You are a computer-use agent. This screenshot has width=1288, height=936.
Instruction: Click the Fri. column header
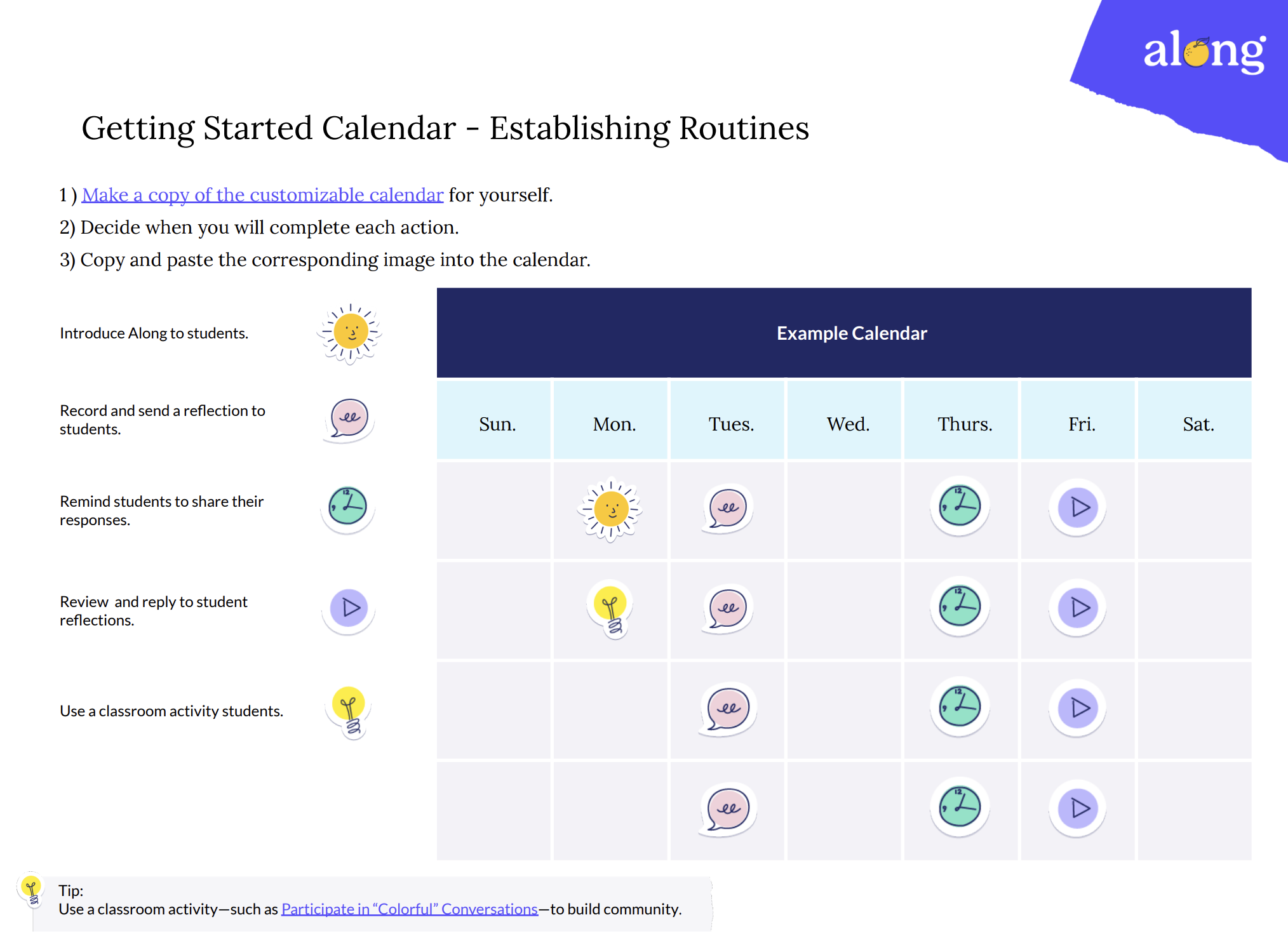pyautogui.click(x=1081, y=424)
